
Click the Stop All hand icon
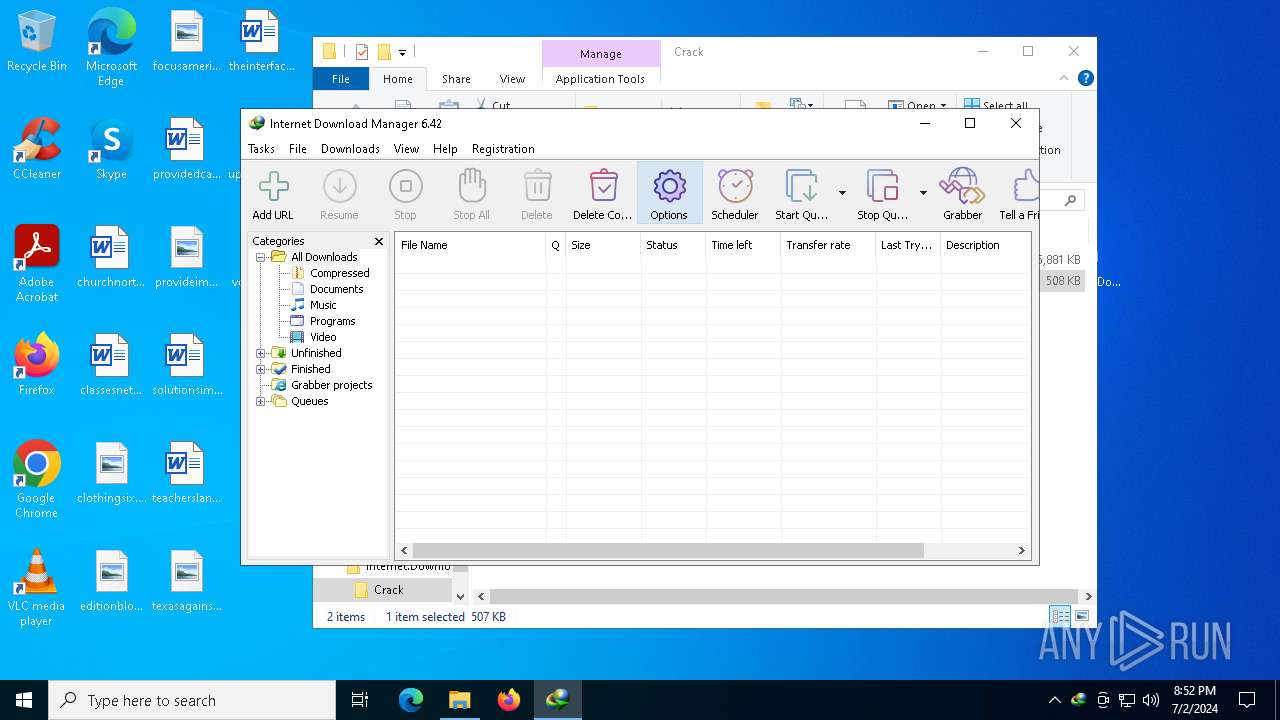pos(471,194)
